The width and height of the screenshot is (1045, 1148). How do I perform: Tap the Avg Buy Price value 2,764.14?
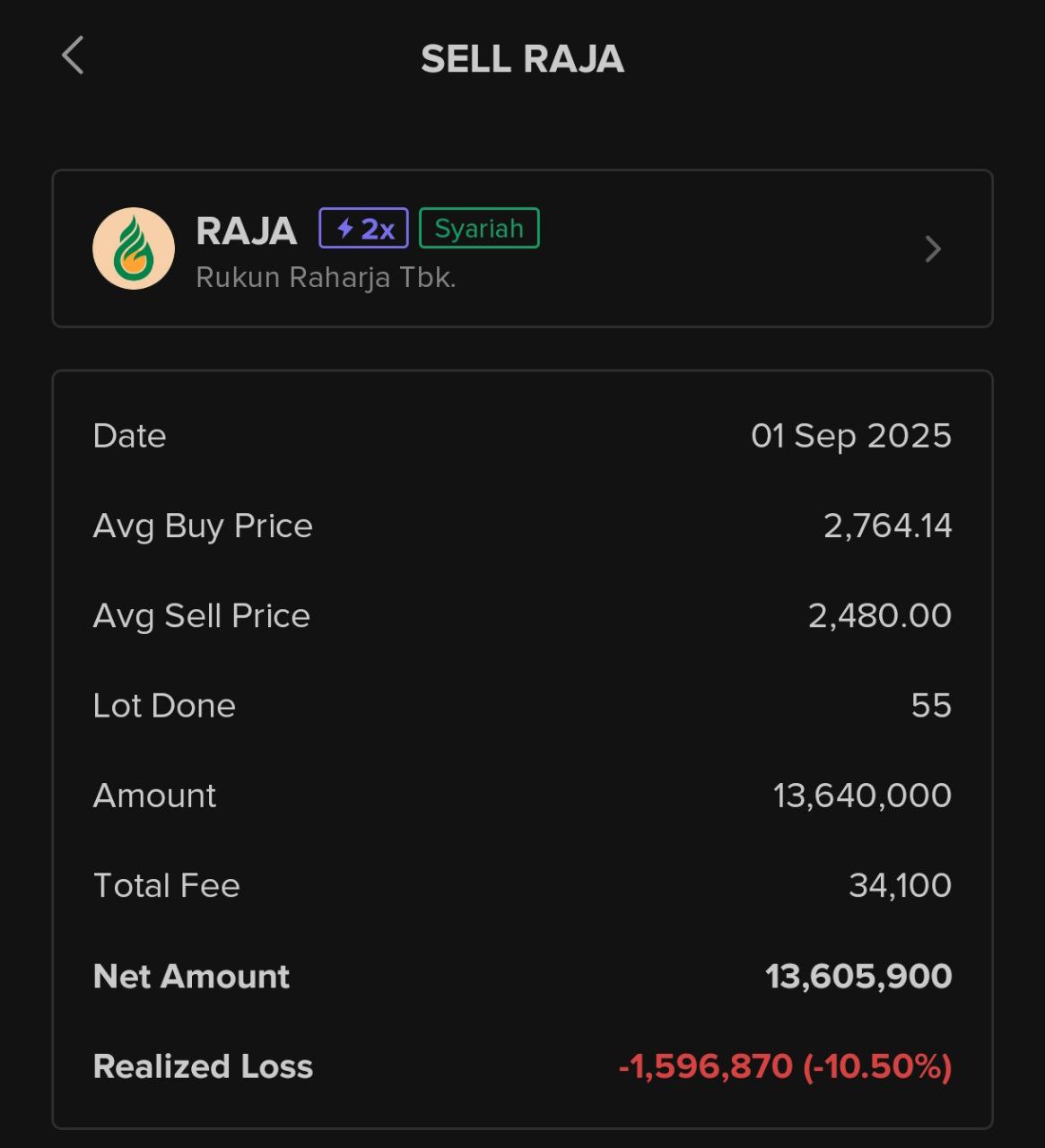[x=887, y=526]
